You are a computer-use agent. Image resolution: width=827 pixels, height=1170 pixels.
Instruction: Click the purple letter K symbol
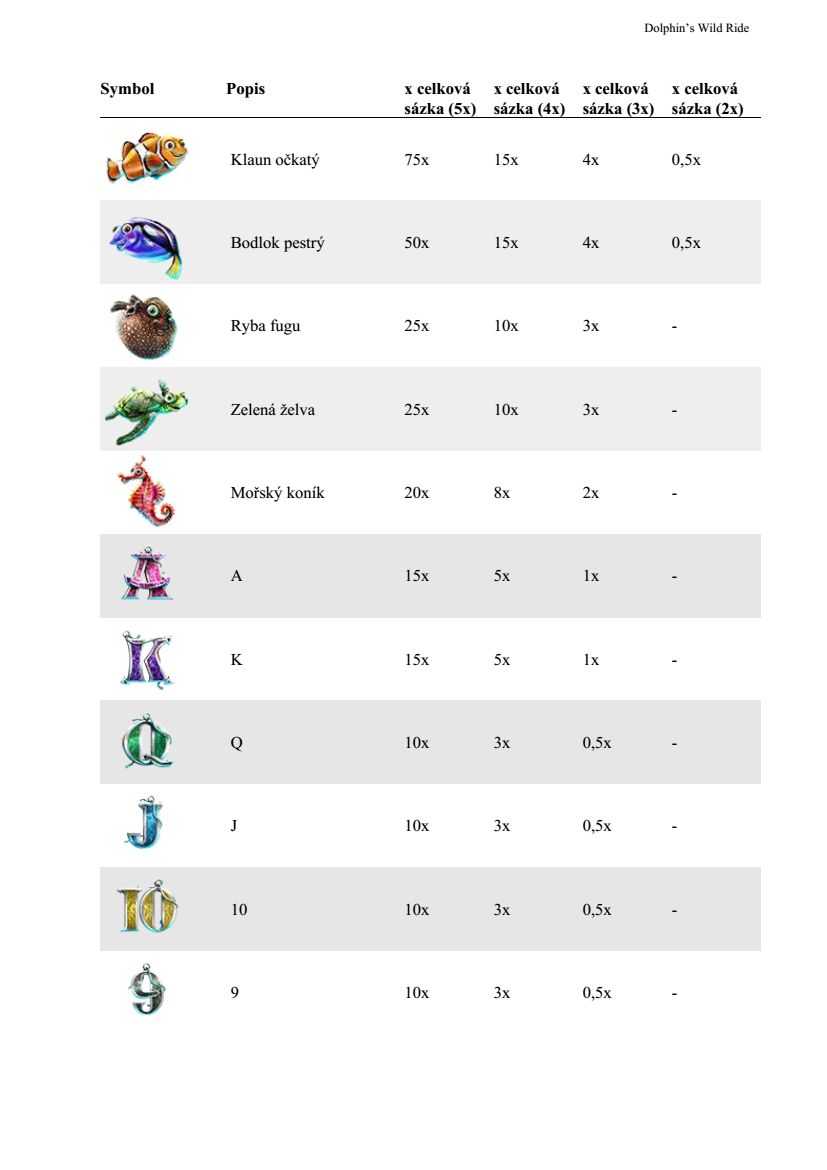tap(145, 659)
